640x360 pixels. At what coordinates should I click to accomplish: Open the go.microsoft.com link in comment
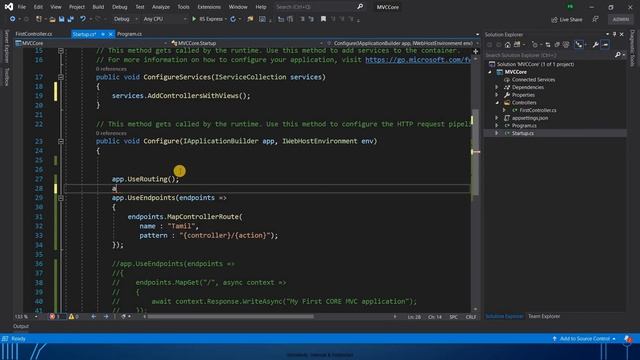point(418,60)
